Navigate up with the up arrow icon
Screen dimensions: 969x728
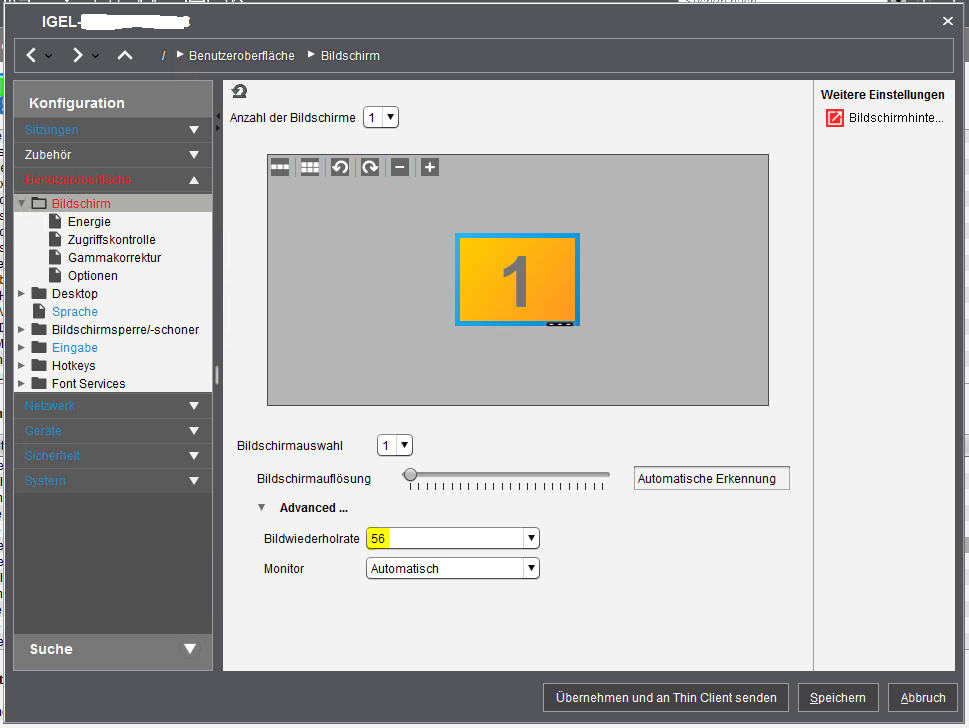pyautogui.click(x=125, y=55)
